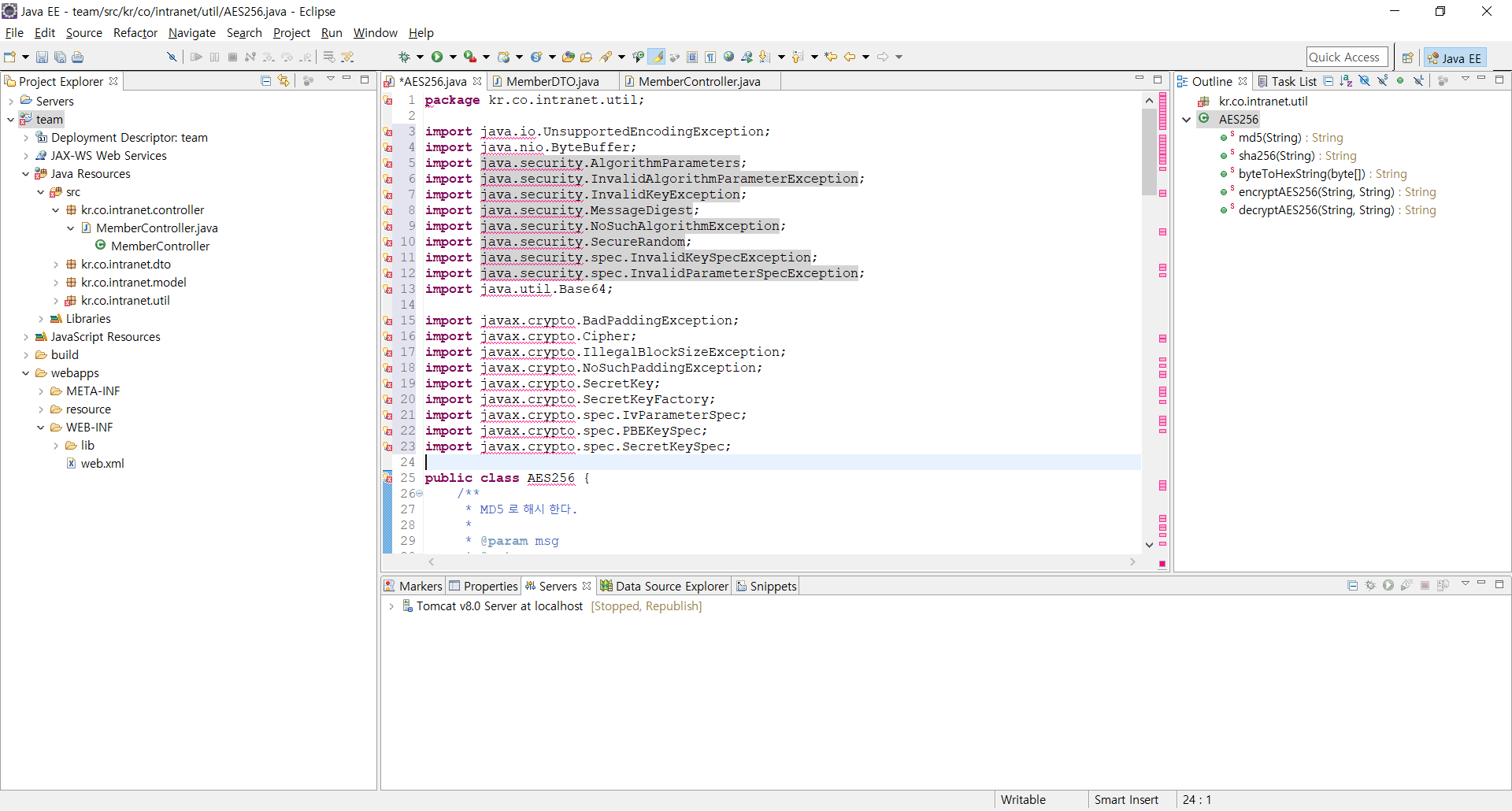Open the Refactor menu

(x=135, y=32)
